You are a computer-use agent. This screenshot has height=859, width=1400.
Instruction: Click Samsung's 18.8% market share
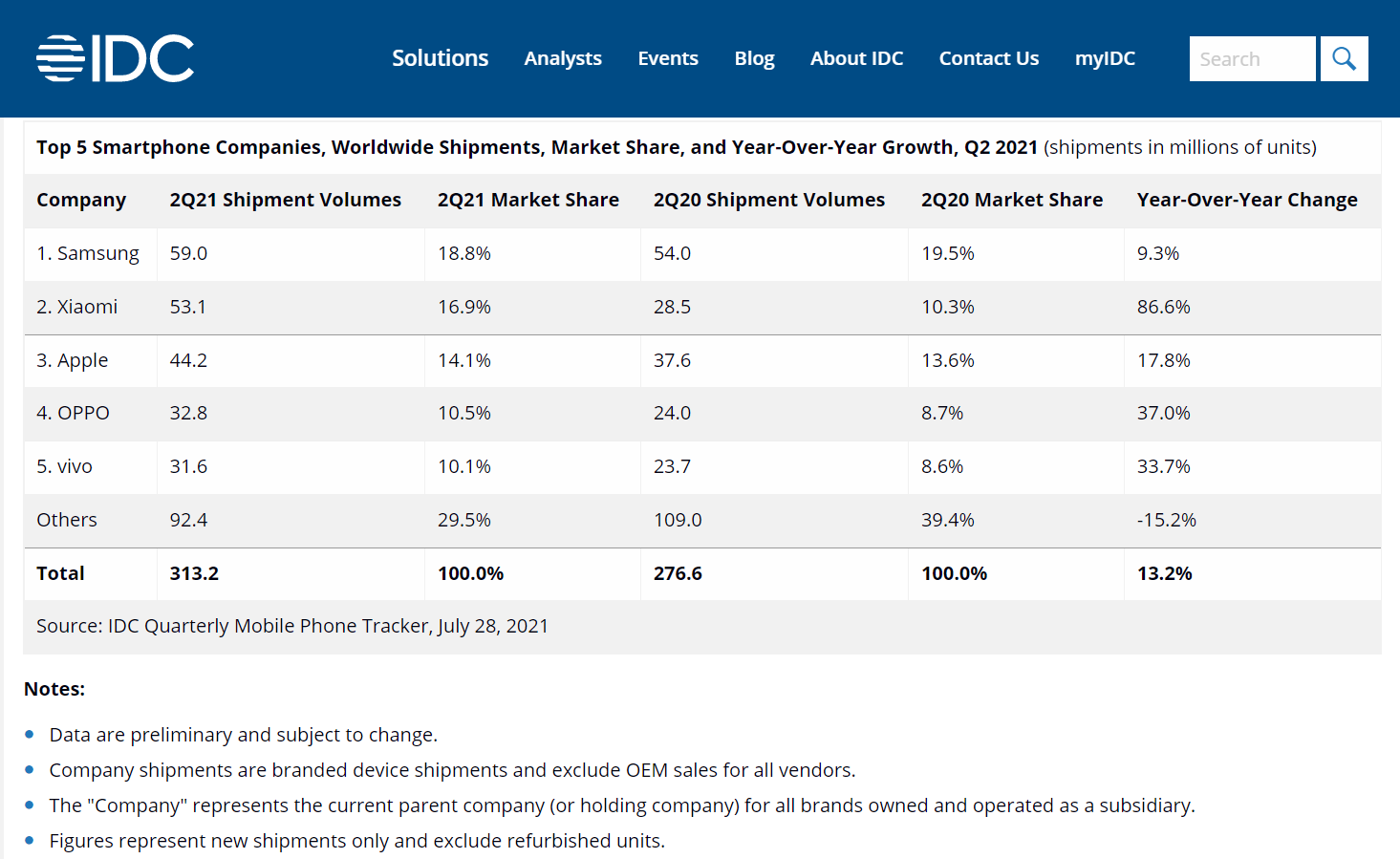464,253
